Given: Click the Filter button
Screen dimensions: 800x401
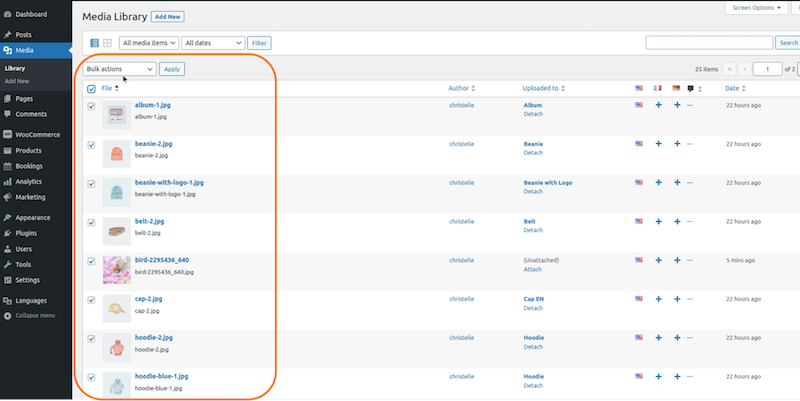Looking at the screenshot, I should pyautogui.click(x=259, y=43).
